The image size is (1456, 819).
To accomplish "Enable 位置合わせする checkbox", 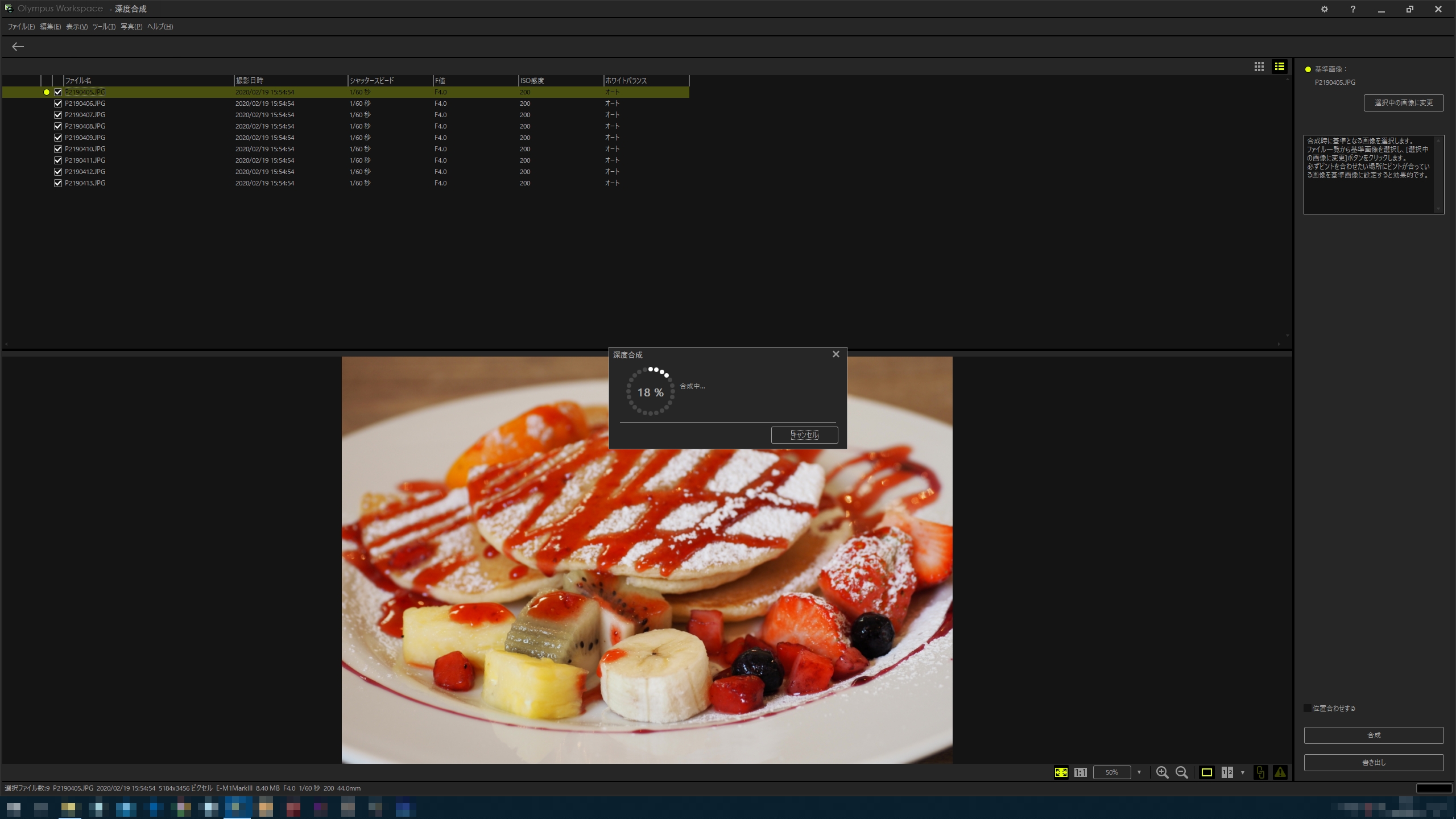I will 1308,708.
